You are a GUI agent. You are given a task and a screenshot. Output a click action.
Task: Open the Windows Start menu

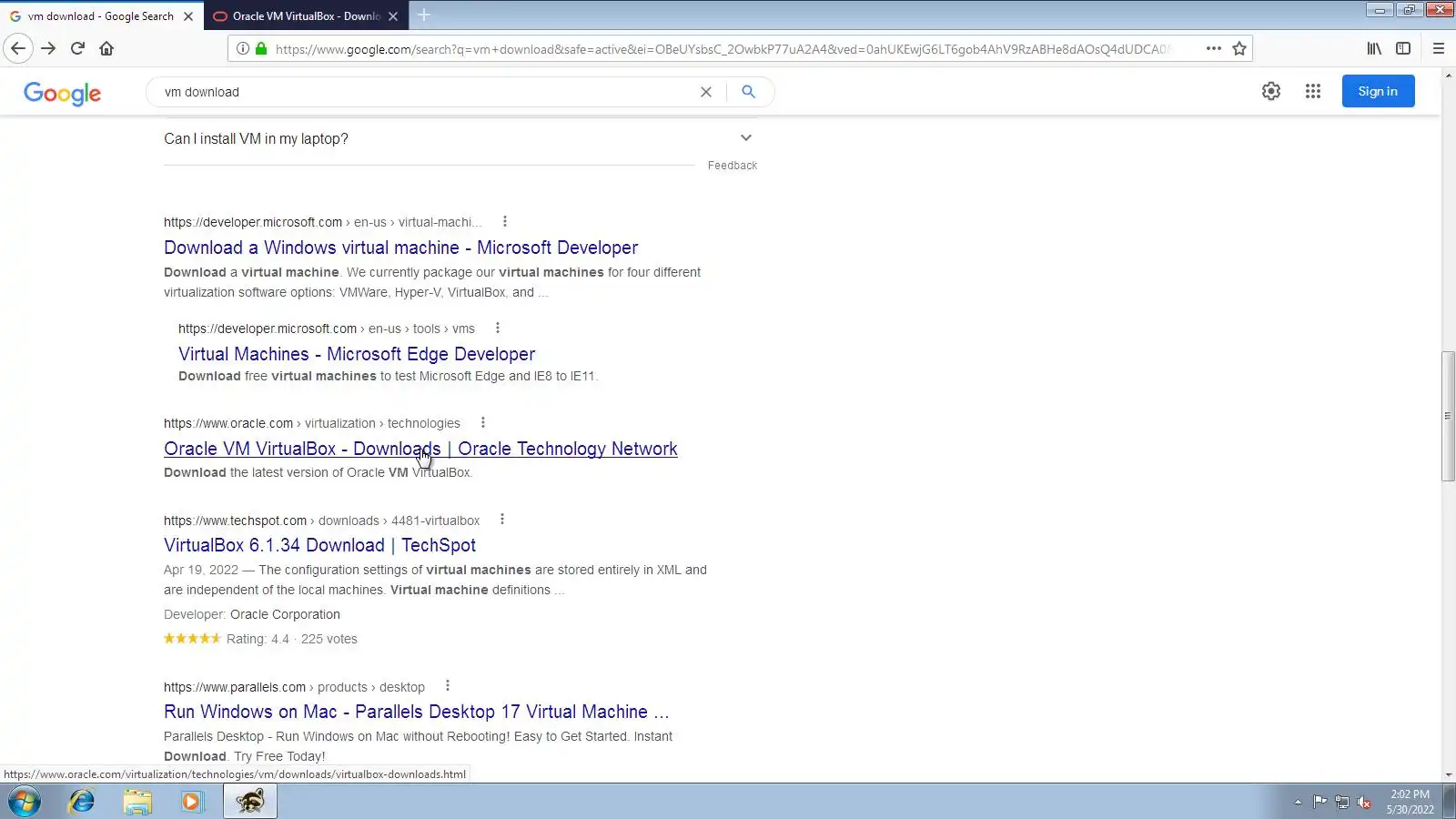click(25, 802)
